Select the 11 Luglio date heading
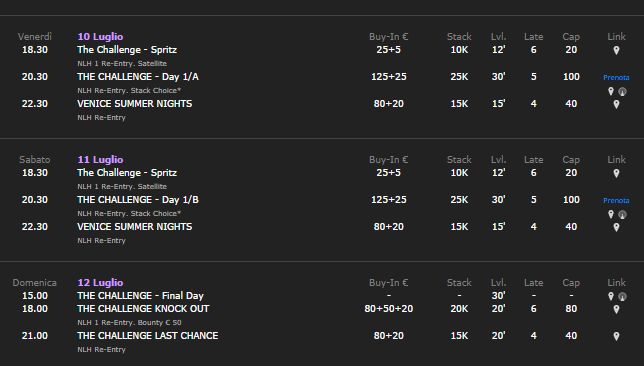Screen dimensions: 644x366 coord(100,159)
